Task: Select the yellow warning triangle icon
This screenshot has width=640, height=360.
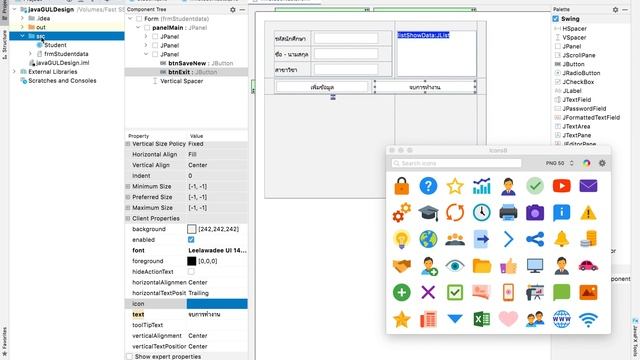Action: (x=588, y=213)
